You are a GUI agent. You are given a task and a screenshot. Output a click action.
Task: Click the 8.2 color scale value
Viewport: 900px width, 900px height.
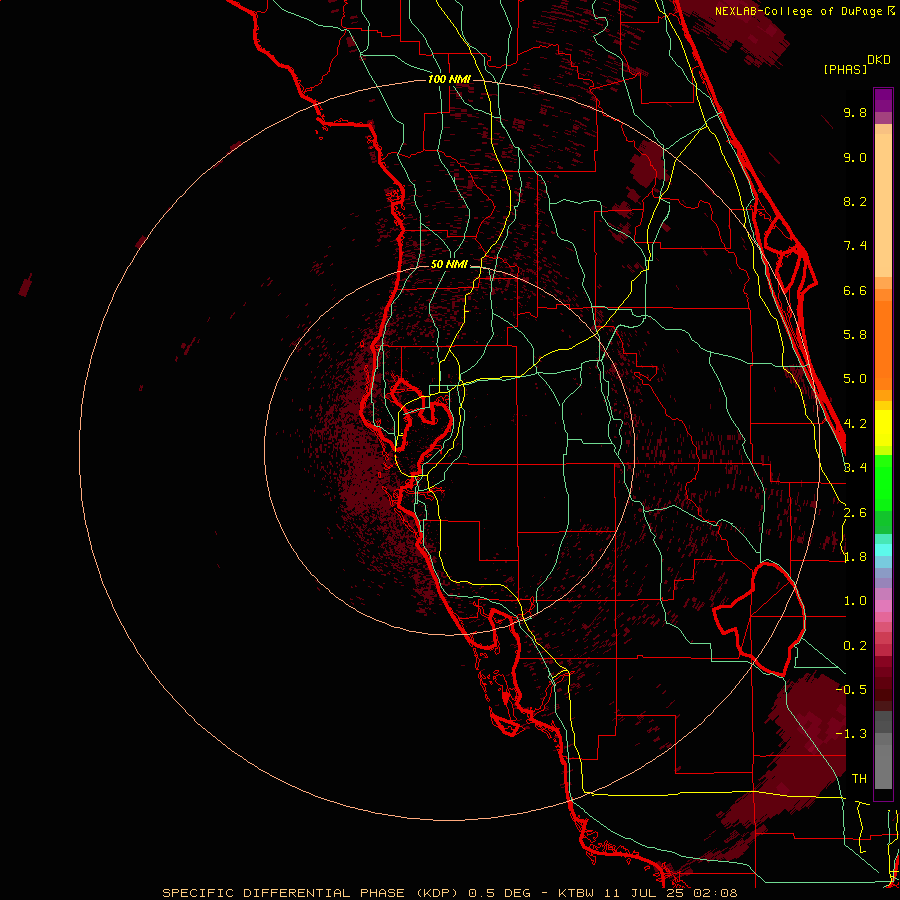tap(855, 201)
